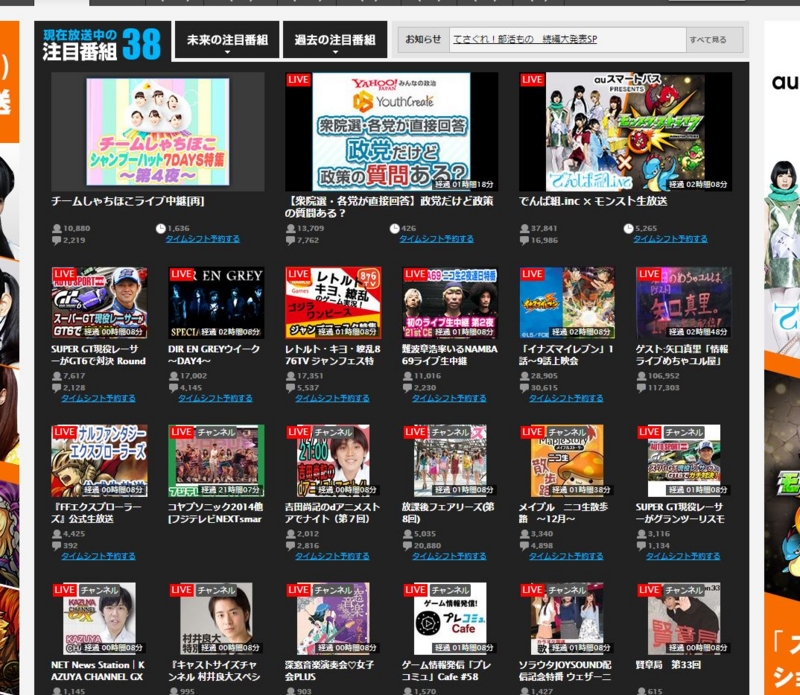Click title 【衆院選・各党が直接回答】政党だけど政策の質問ある？

389,207
